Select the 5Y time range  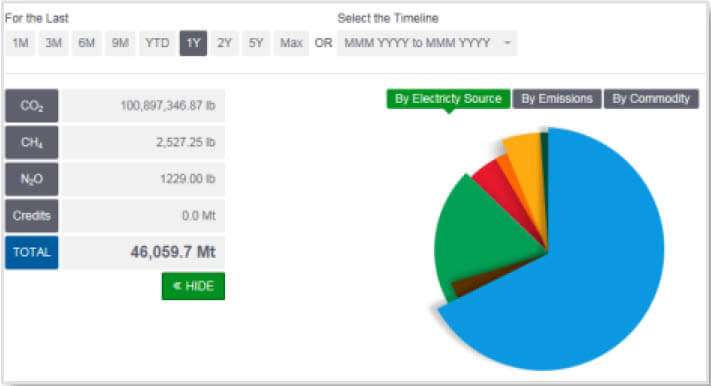pyautogui.click(x=256, y=43)
